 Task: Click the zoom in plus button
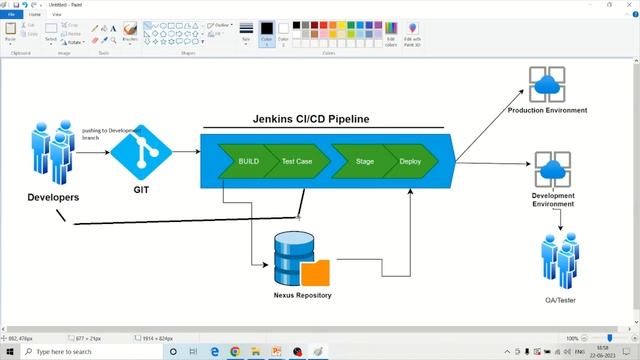pyautogui.click(x=635, y=338)
